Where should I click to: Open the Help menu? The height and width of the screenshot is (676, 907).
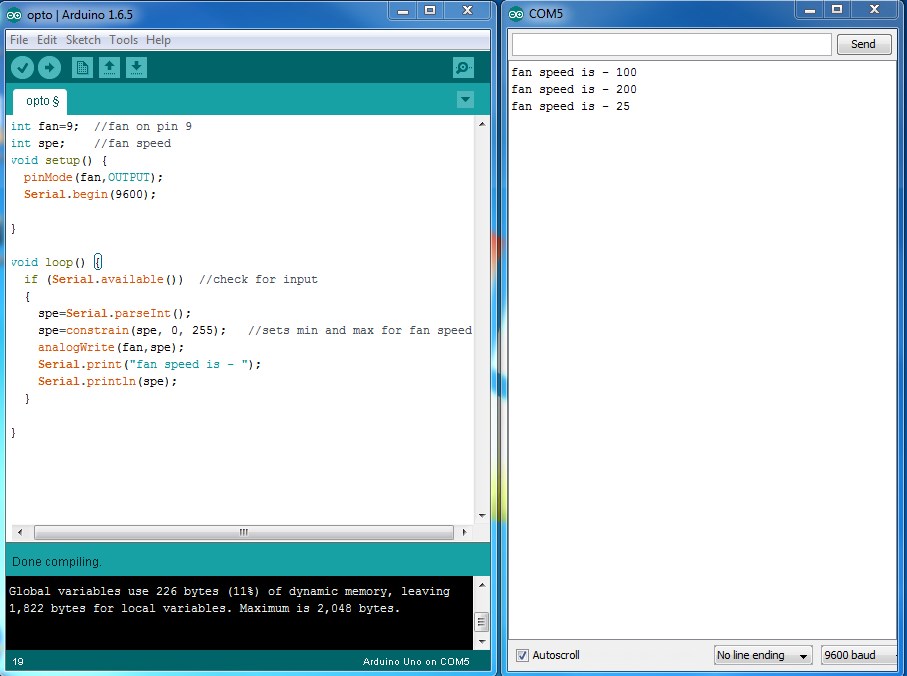(158, 40)
